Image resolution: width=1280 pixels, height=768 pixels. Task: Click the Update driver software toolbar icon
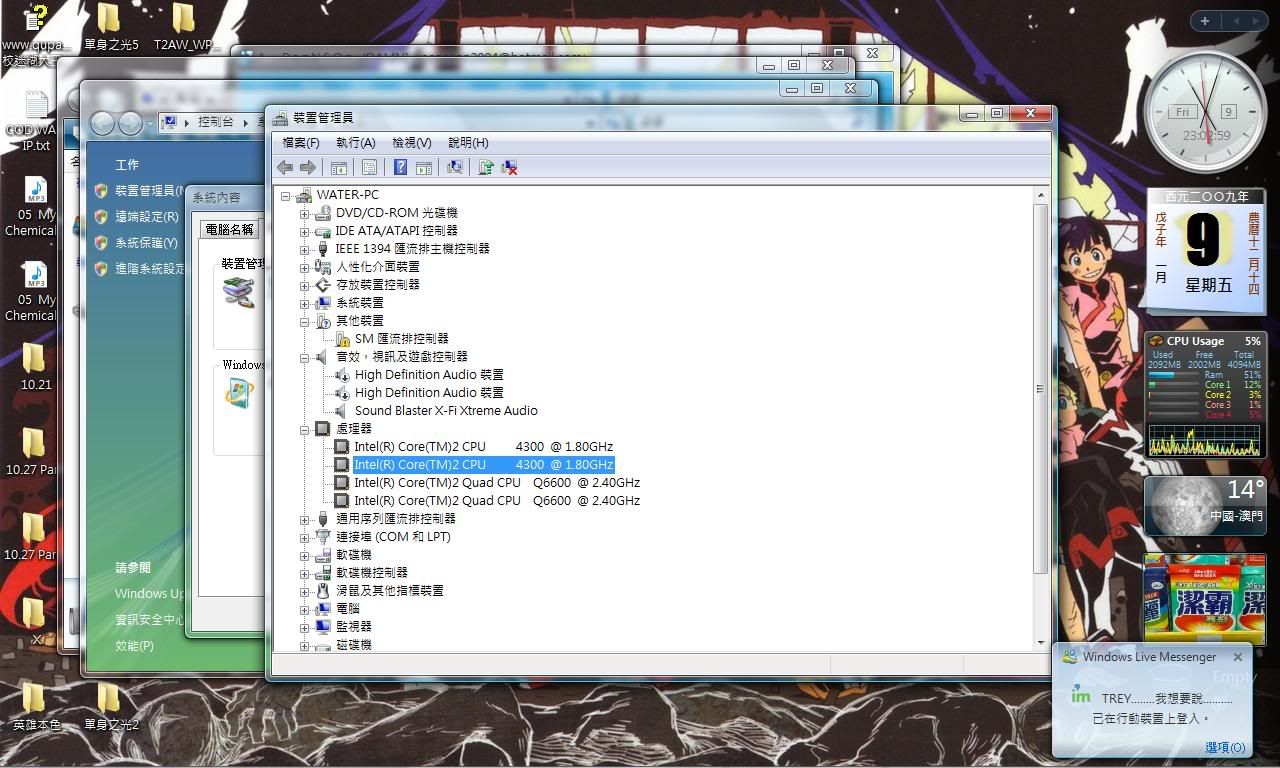[486, 167]
